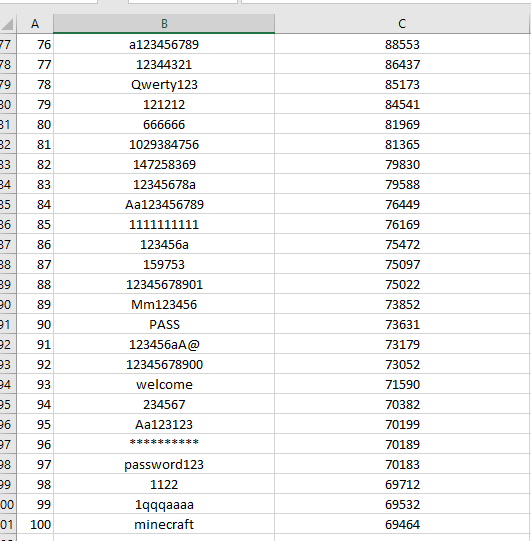Select cell containing 147258369

(164, 164)
